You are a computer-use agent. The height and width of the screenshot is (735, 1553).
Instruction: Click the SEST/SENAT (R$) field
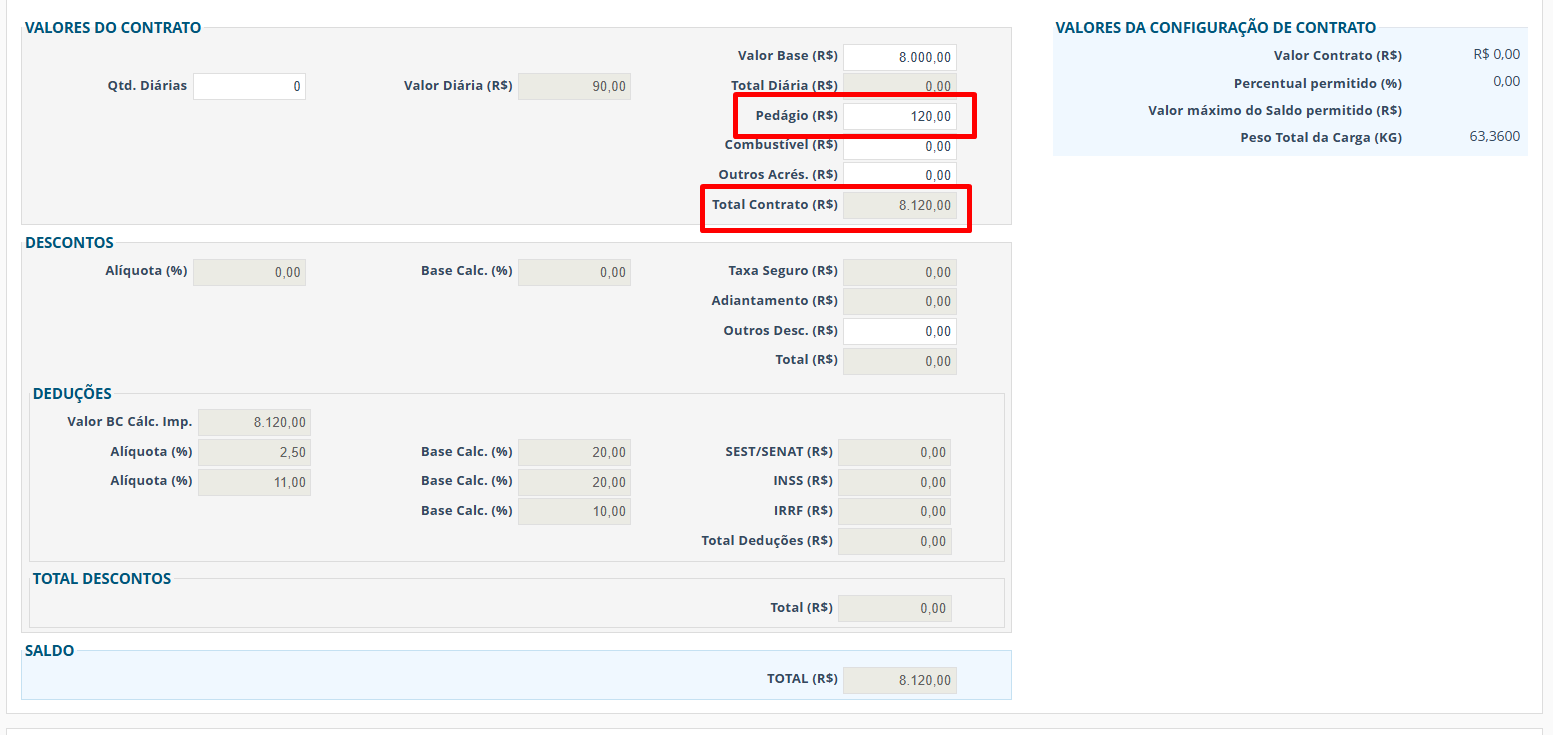coord(894,453)
